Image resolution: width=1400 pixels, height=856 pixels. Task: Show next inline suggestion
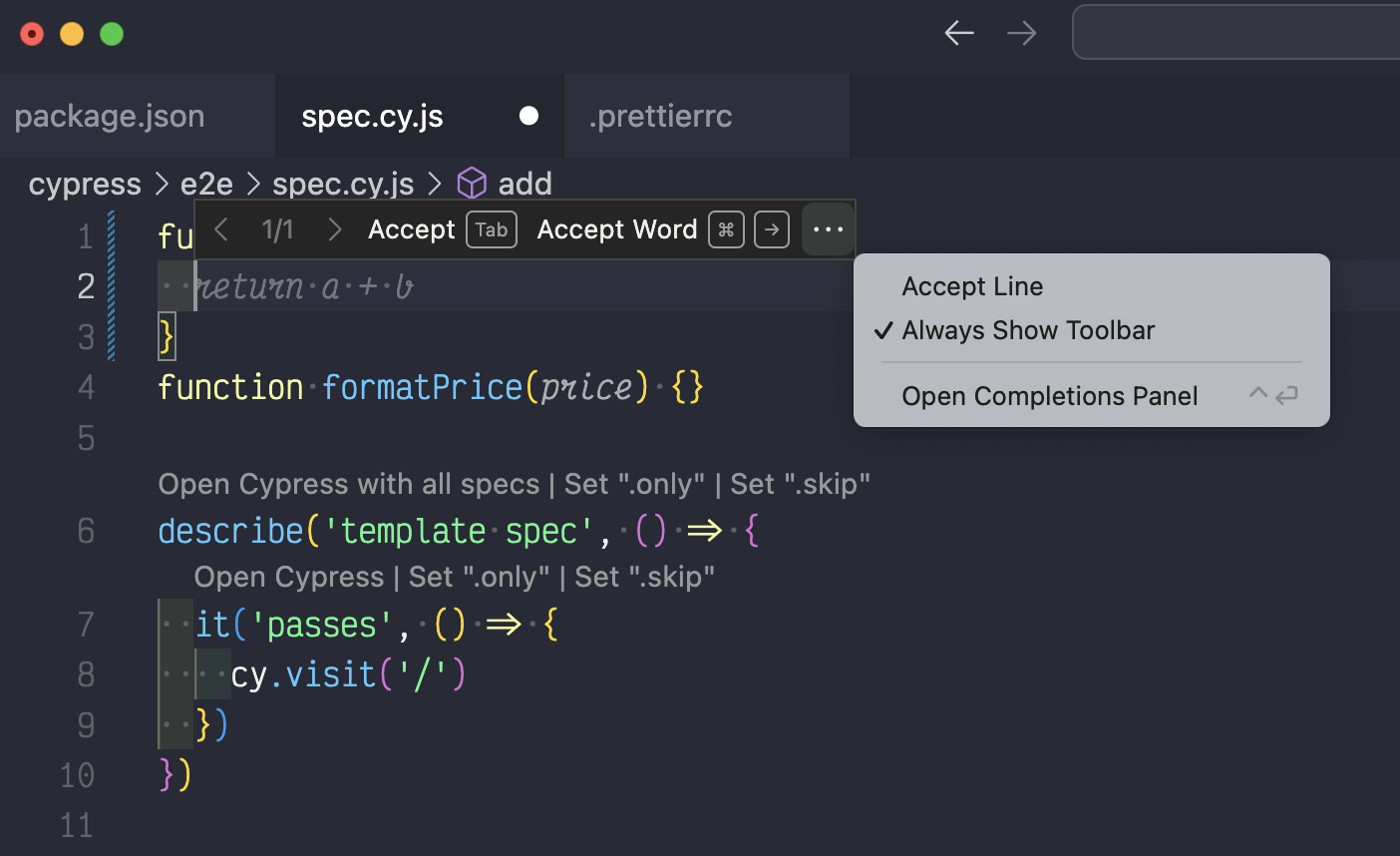tap(335, 229)
